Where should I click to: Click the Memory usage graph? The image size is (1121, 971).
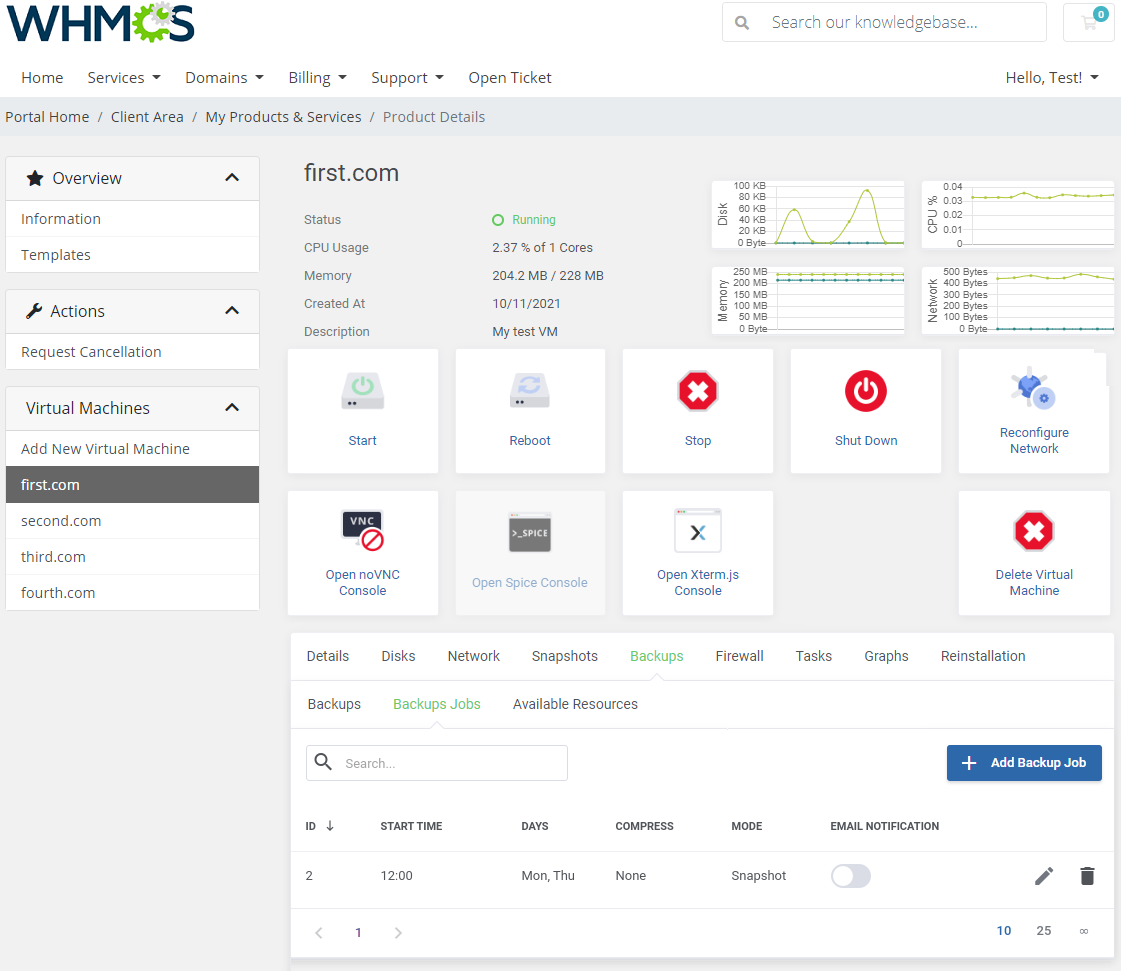(x=808, y=300)
